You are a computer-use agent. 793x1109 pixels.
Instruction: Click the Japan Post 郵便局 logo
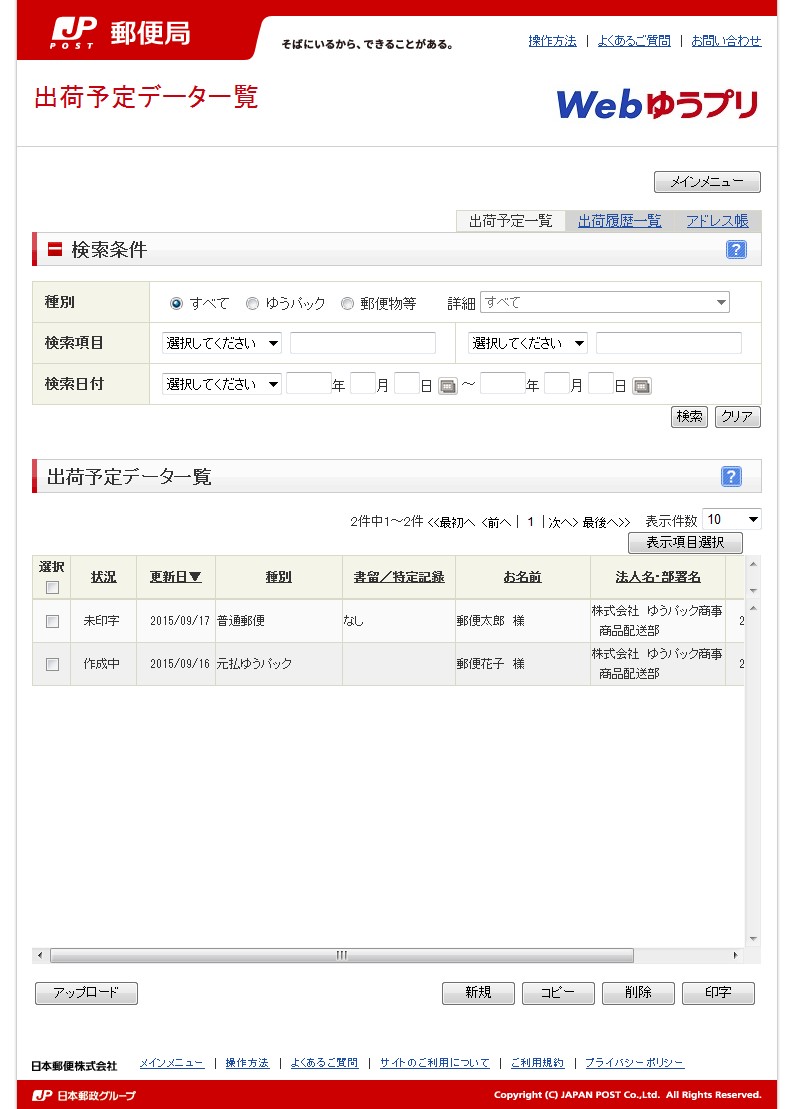[120, 33]
